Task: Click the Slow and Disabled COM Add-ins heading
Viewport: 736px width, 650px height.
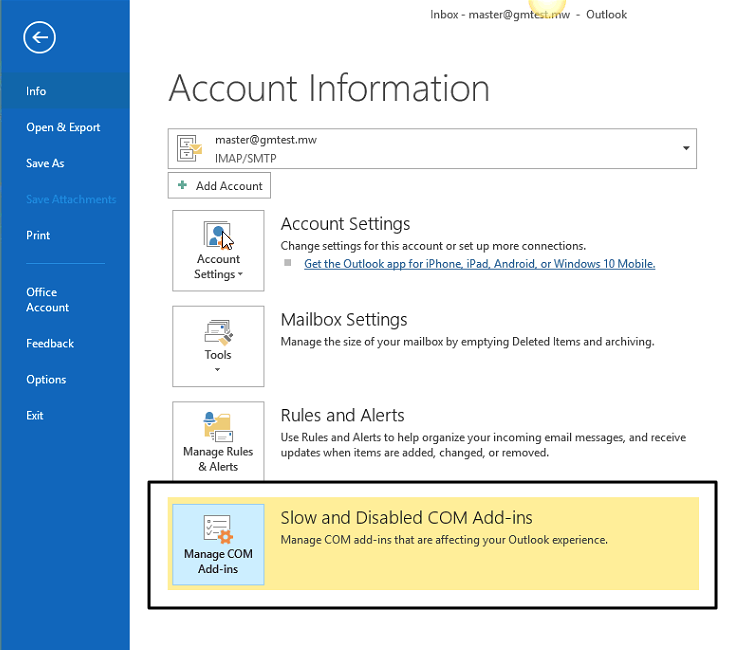Action: click(x=406, y=518)
